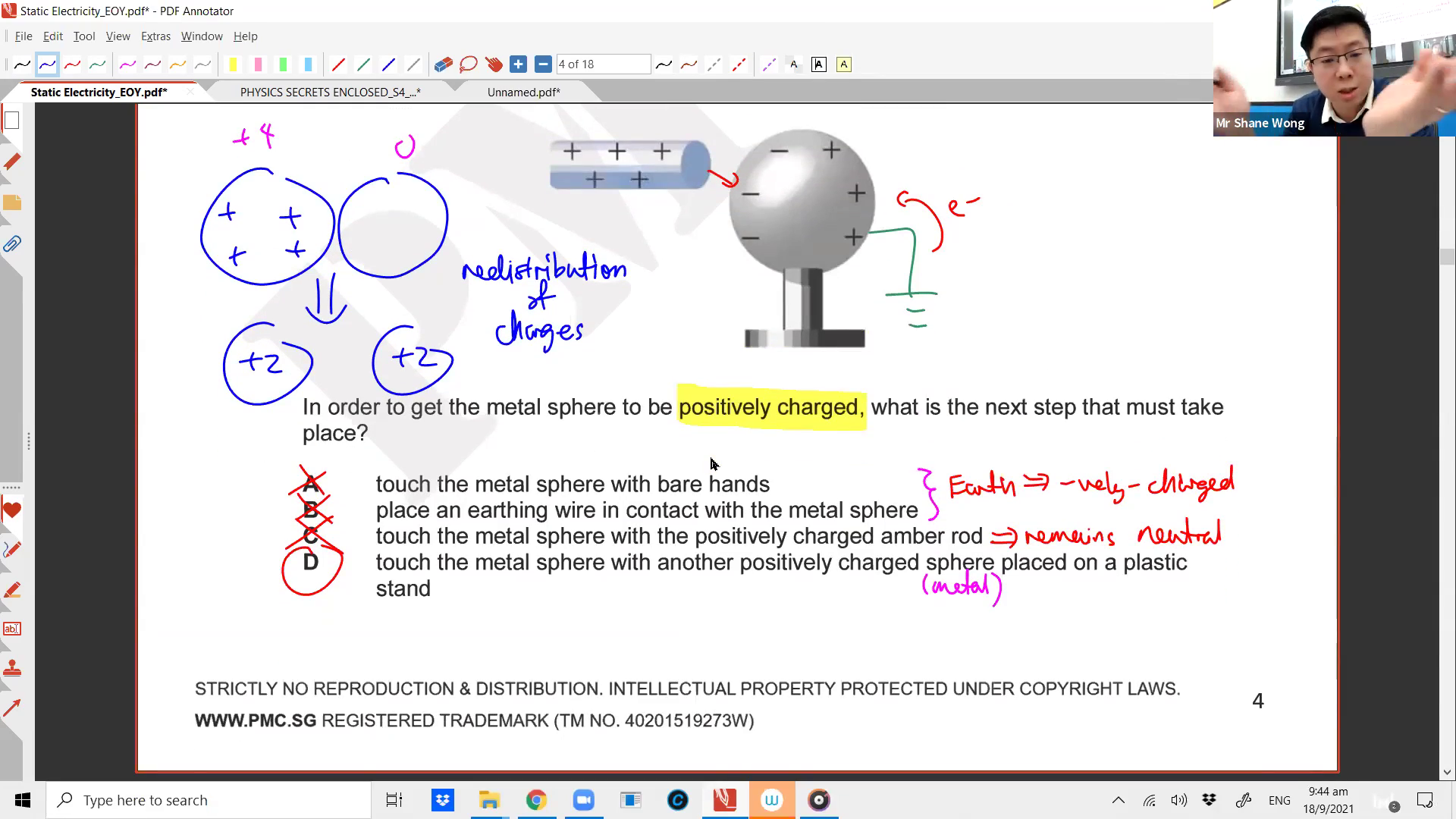Viewport: 1456px width, 819px height.
Task: Click the page number field '4 of 18'
Action: pos(603,64)
